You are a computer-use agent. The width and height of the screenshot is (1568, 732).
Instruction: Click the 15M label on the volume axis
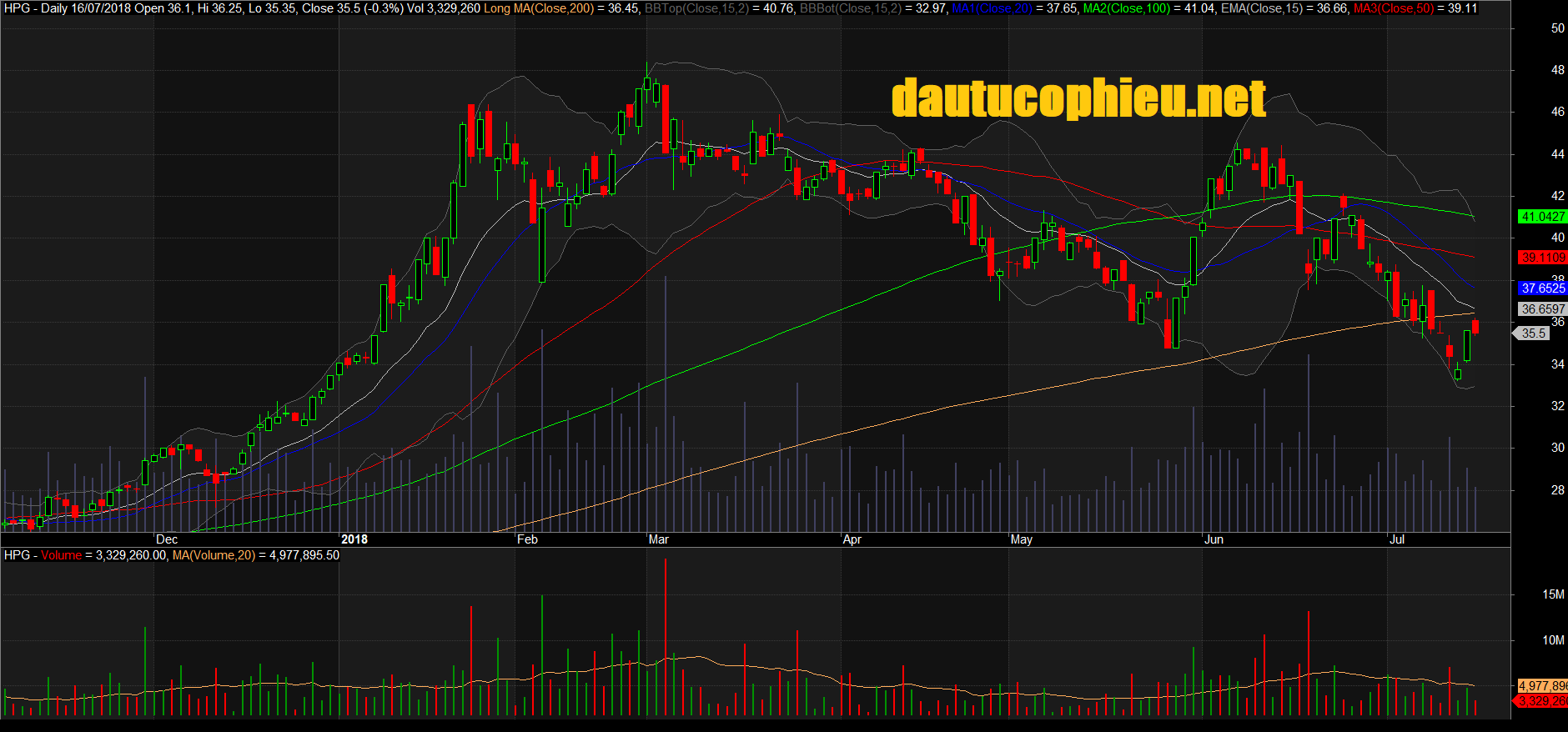pos(1552,594)
